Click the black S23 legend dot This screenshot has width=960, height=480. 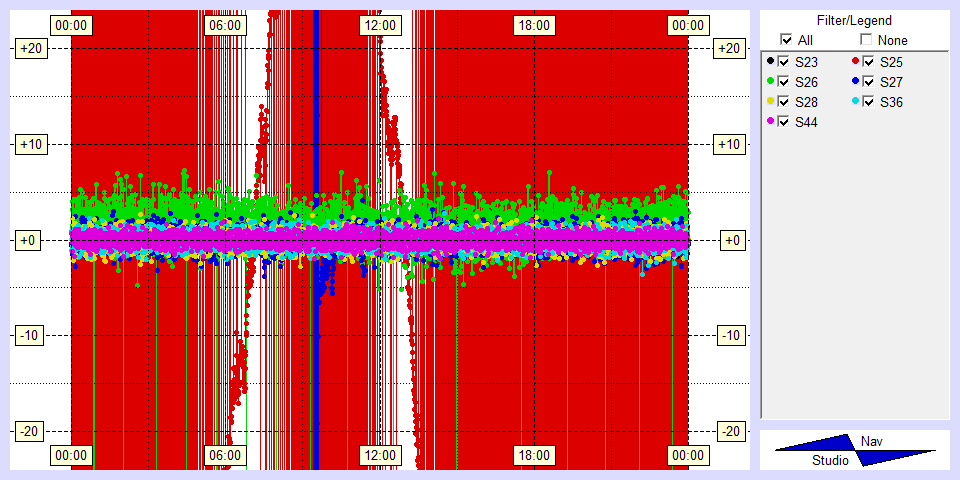[770, 61]
